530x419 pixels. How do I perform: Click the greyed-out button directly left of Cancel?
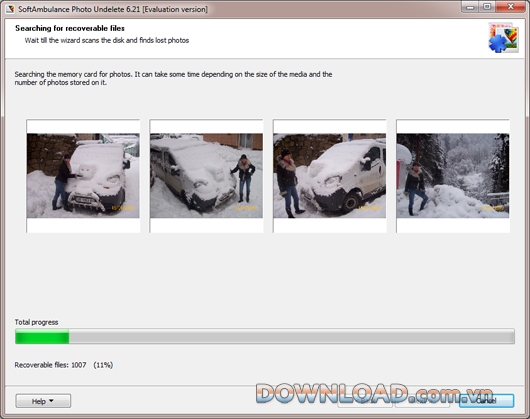tap(423, 401)
